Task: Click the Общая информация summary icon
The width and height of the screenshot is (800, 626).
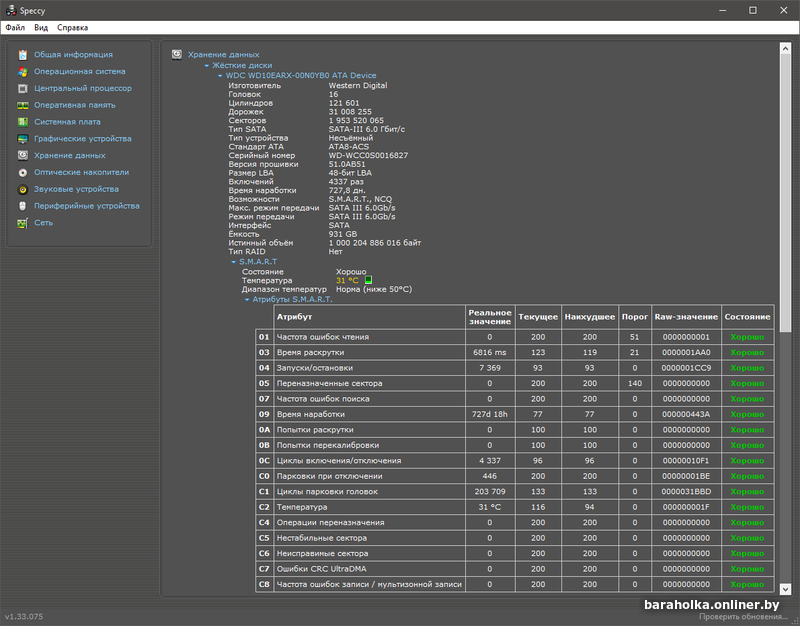Action: (22, 55)
